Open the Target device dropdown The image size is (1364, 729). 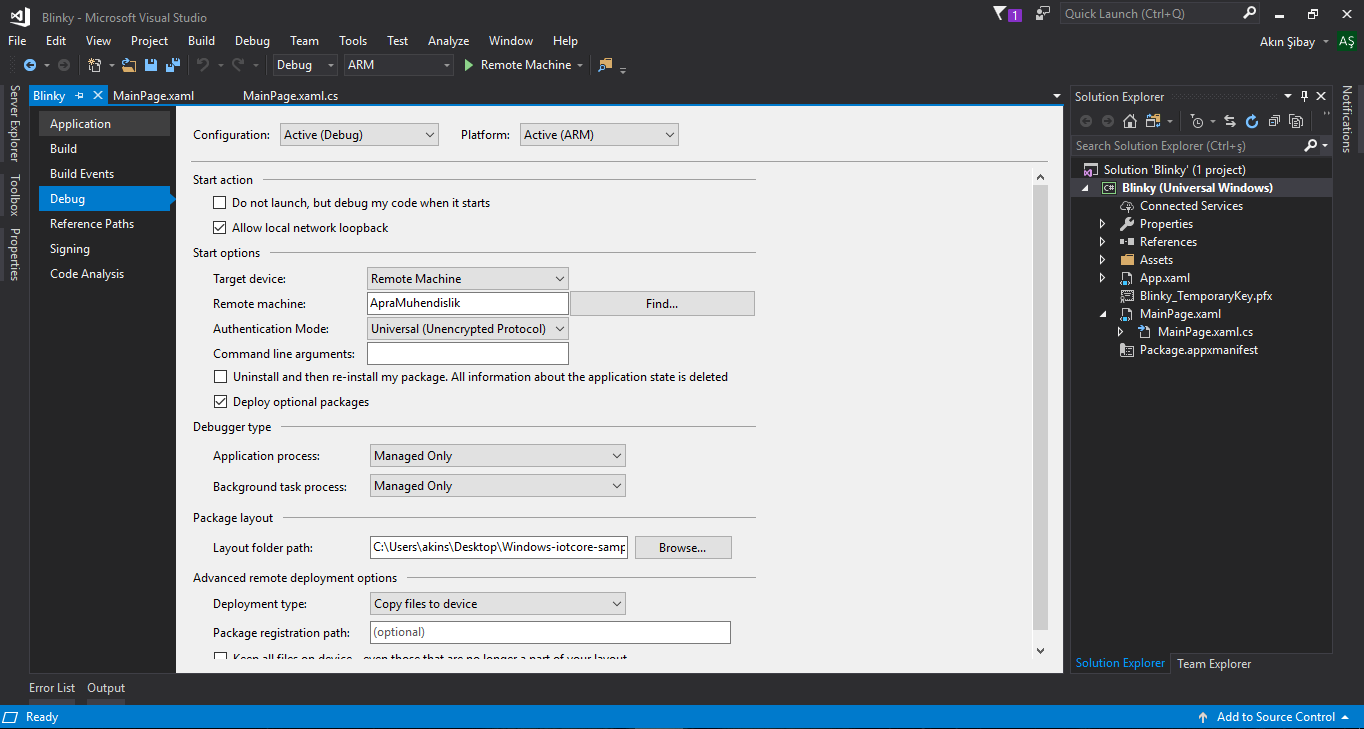[467, 279]
